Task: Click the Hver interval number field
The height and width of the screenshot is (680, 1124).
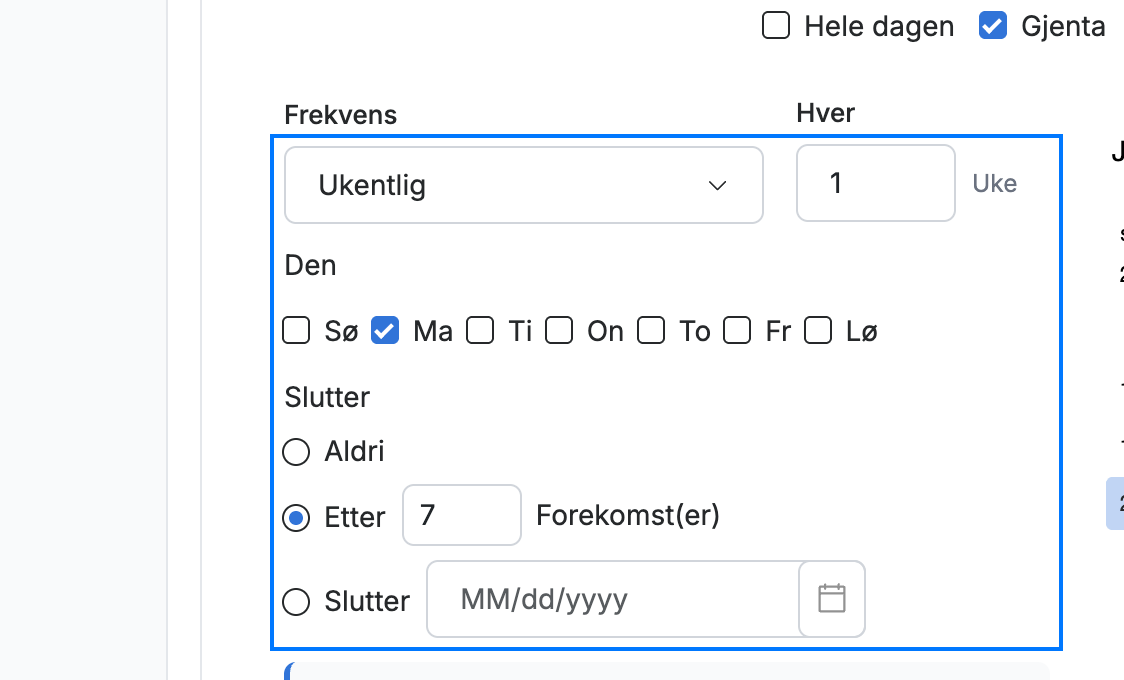Action: coord(875,183)
